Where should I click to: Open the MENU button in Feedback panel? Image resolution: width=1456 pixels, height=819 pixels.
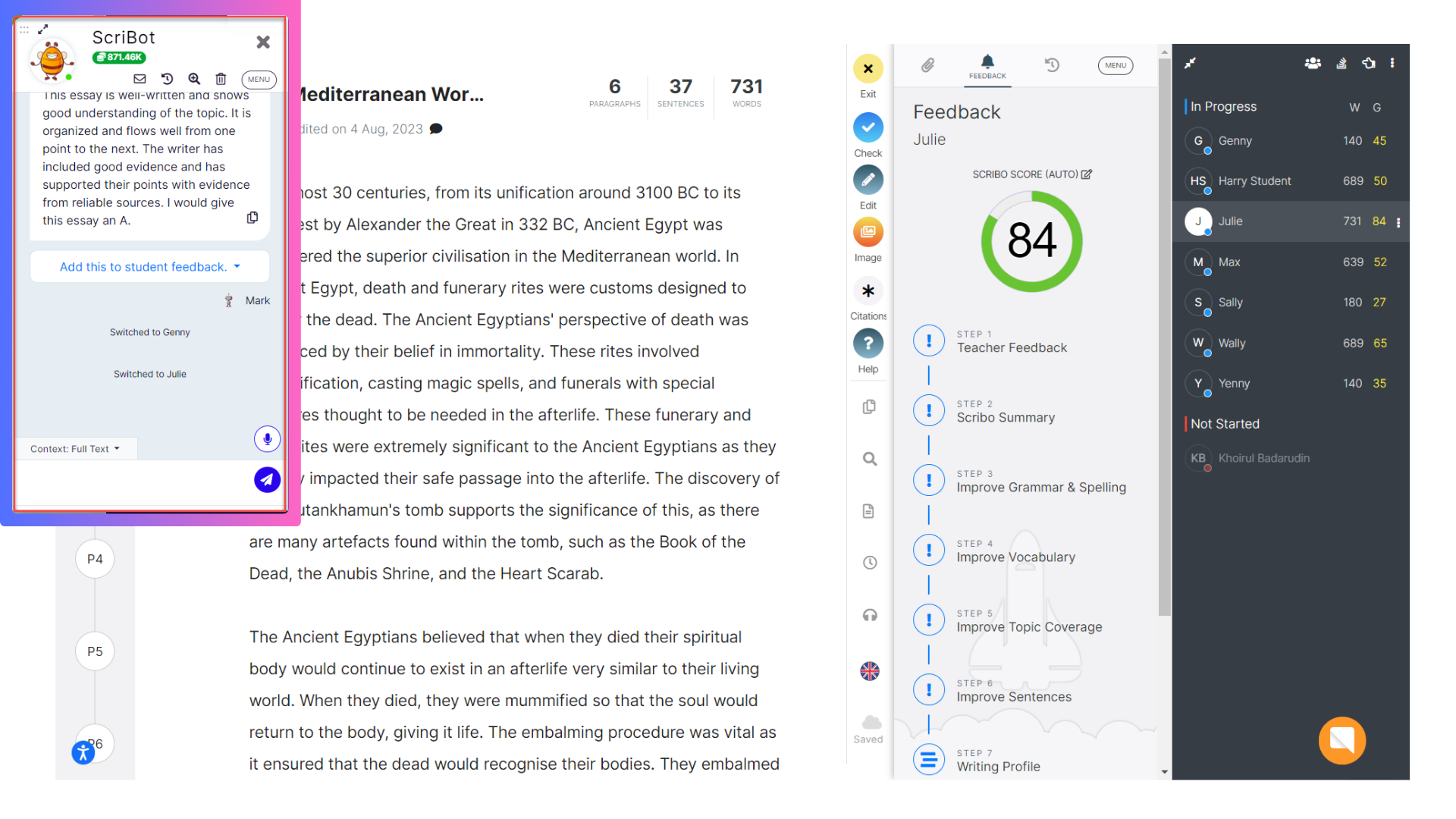tap(1115, 65)
